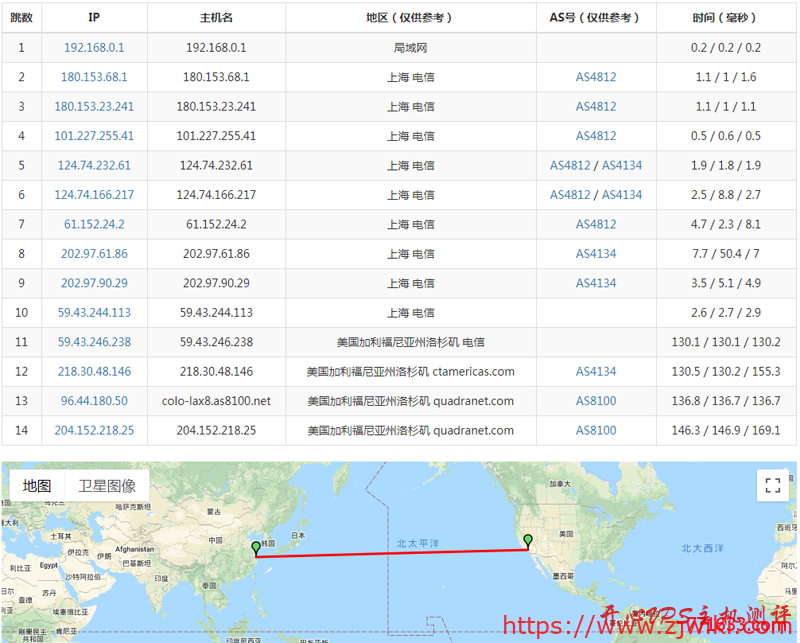Image resolution: width=800 pixels, height=643 pixels.
Task: Open the AS4134 link on hop 5
Action: pos(620,165)
